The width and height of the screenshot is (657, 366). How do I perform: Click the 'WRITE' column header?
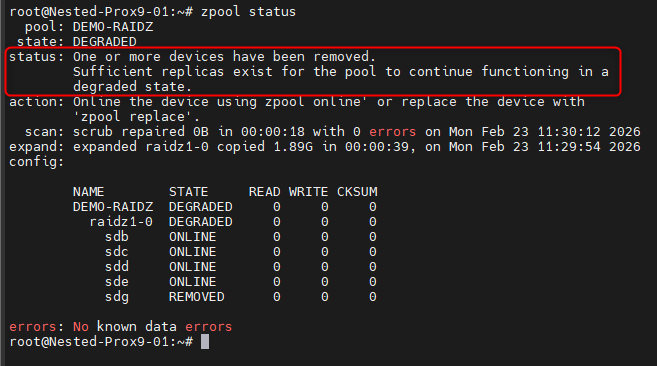[308, 192]
